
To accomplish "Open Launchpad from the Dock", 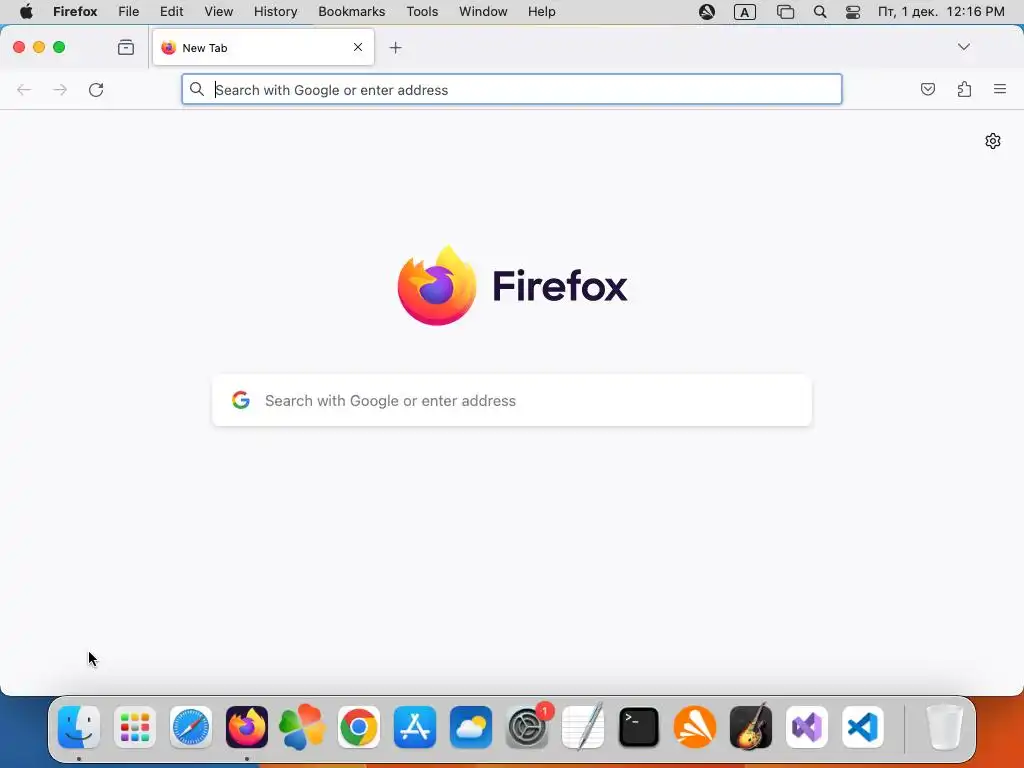I will (x=135, y=727).
